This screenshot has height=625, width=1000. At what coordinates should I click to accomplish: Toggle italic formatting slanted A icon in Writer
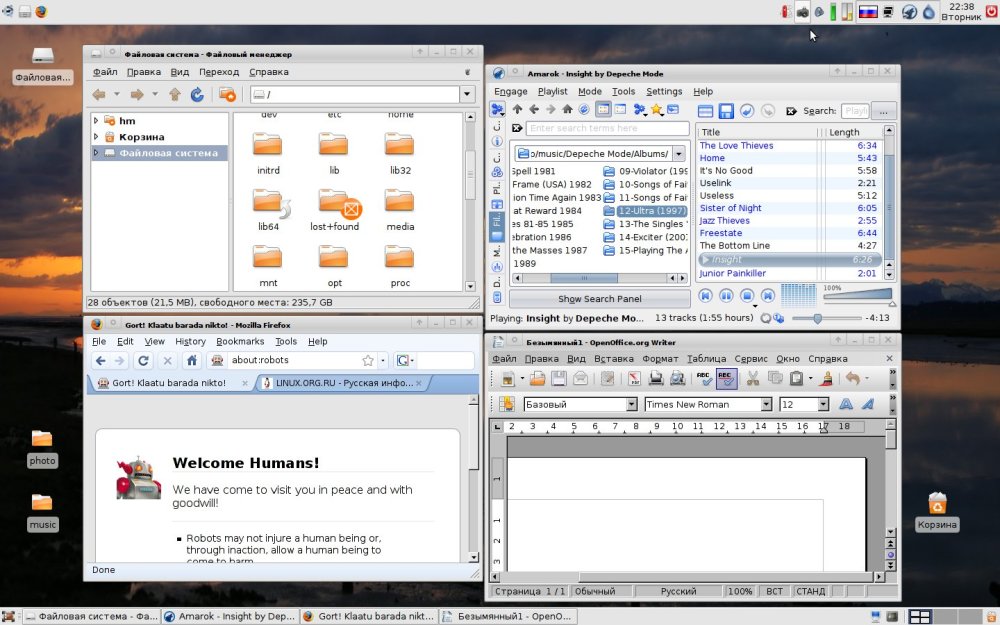pyautogui.click(x=867, y=404)
